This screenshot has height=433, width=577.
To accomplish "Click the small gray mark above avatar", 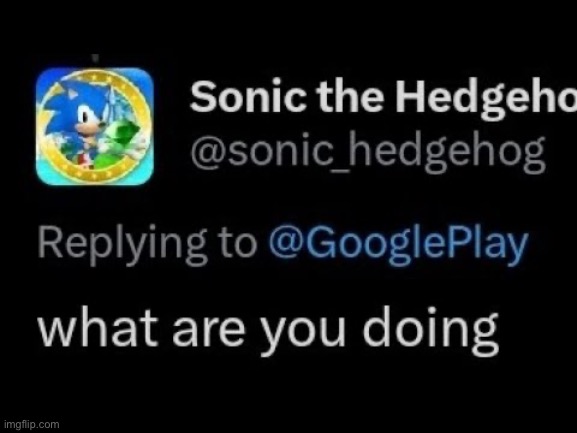I will pyautogui.click(x=95, y=58).
